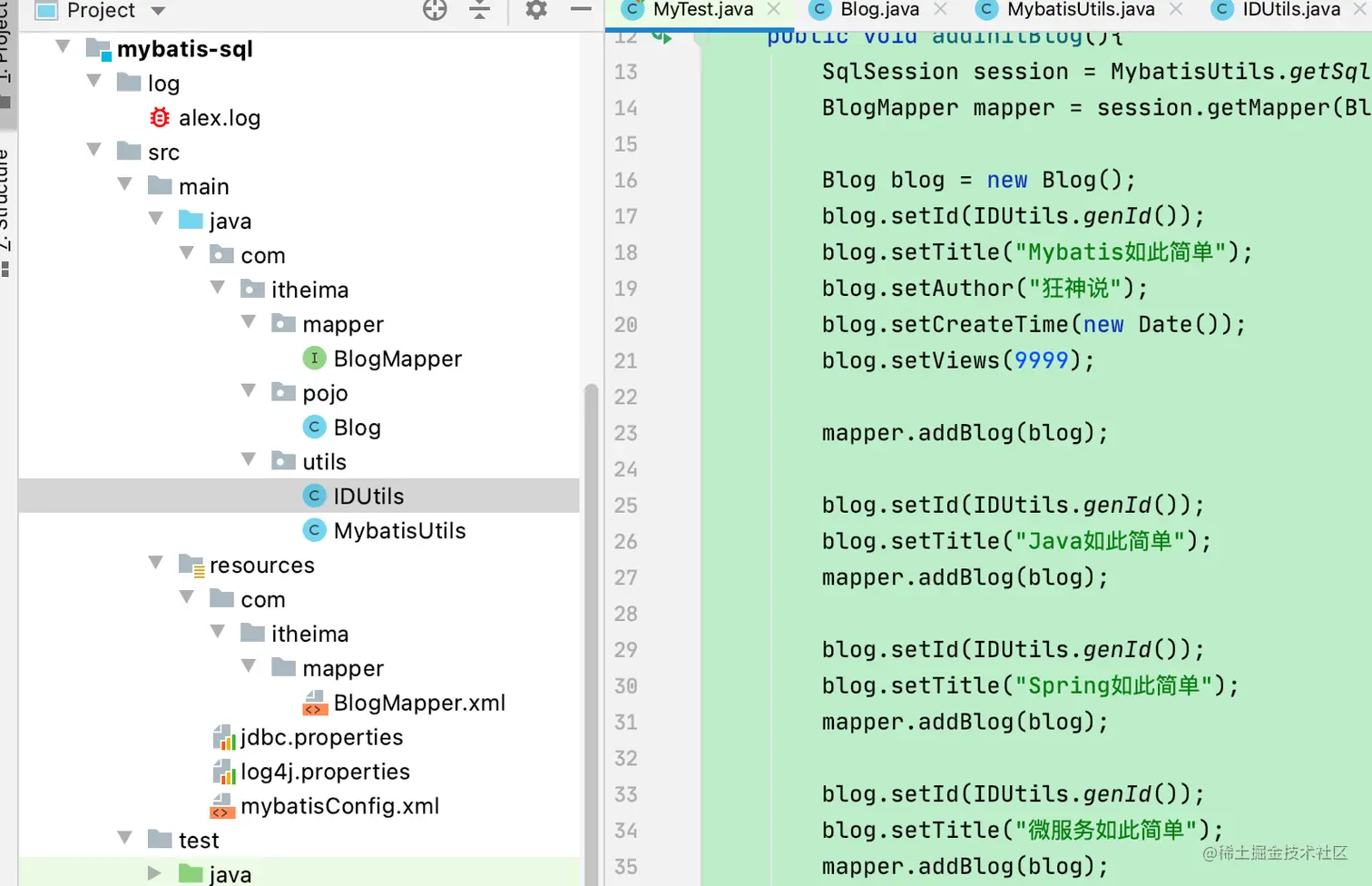Screen dimensions: 1372x886
Task: Select the pojo package label
Action: coord(325,393)
